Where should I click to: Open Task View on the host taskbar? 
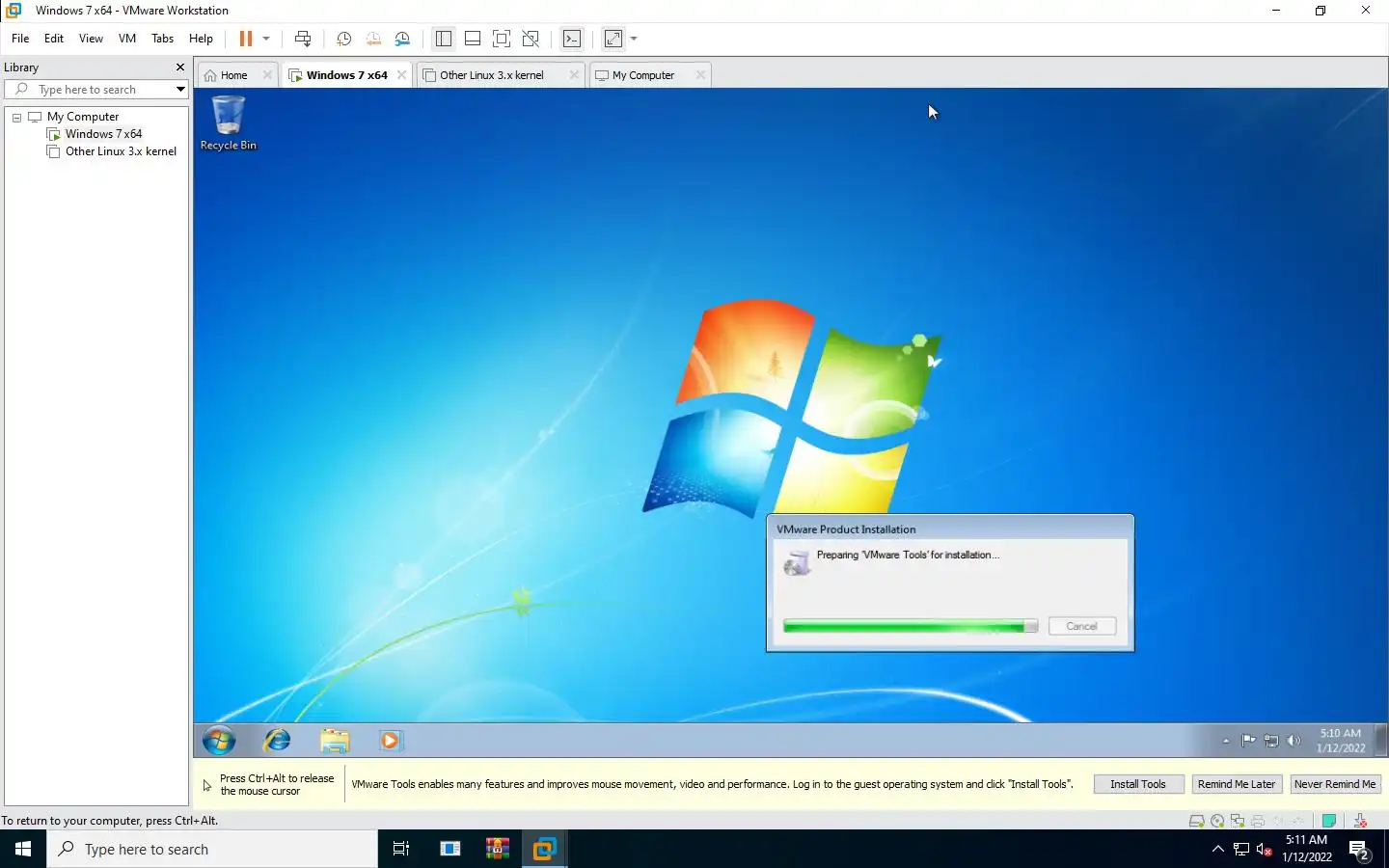[401, 849]
